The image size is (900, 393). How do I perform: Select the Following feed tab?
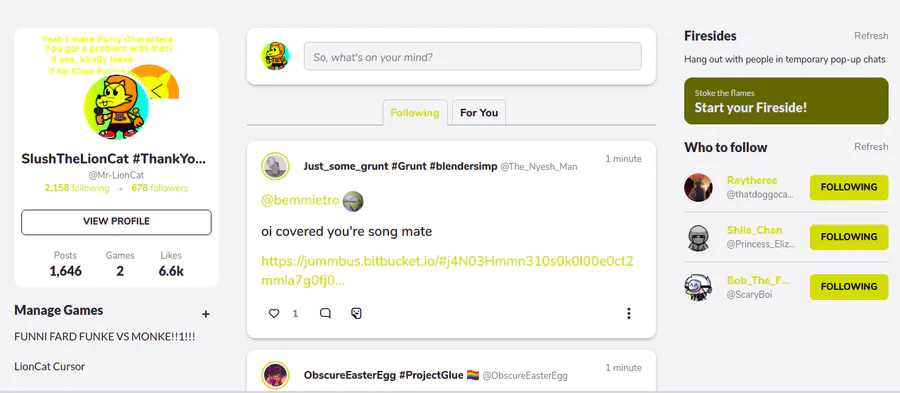point(414,112)
